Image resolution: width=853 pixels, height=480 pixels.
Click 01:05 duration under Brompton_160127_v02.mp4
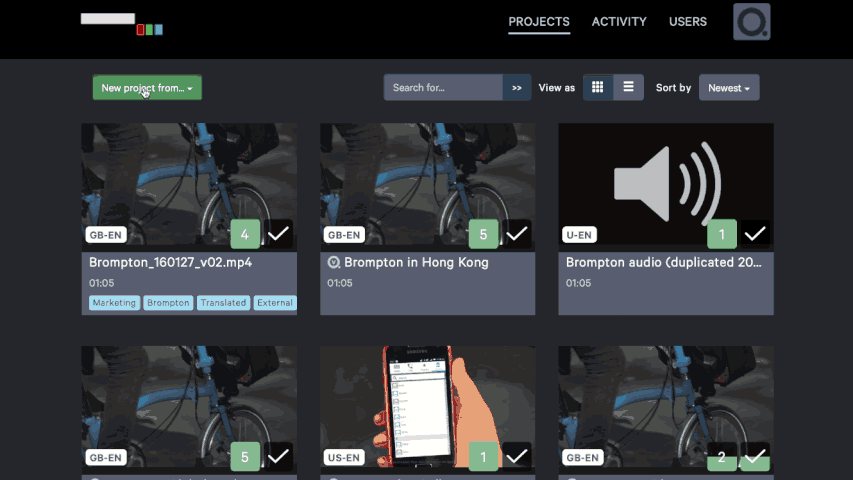tap(102, 283)
